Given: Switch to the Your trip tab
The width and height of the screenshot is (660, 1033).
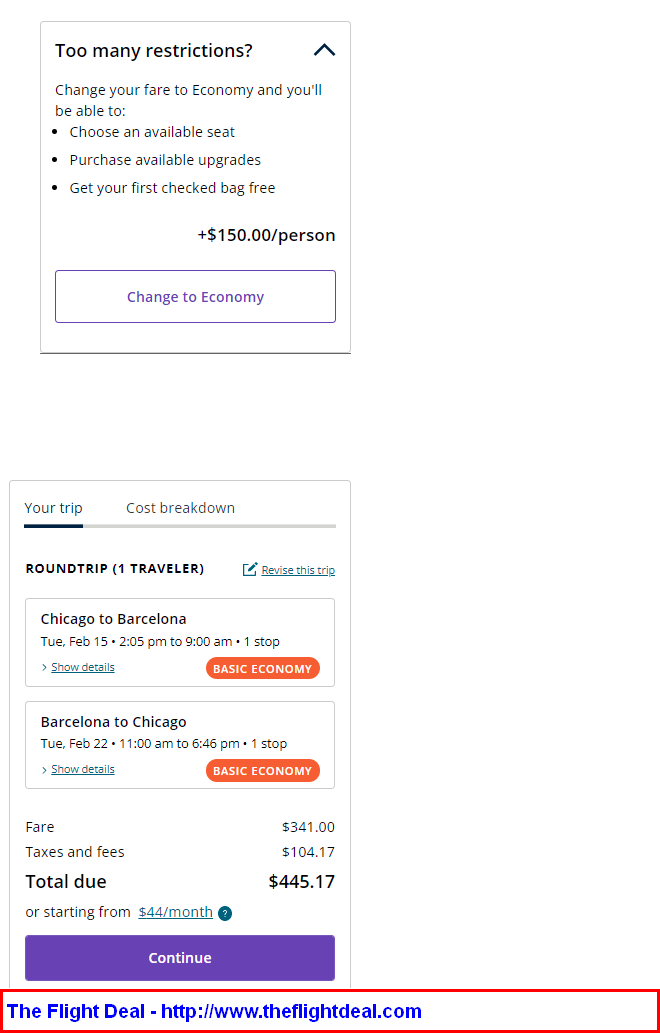Looking at the screenshot, I should pyautogui.click(x=53, y=508).
